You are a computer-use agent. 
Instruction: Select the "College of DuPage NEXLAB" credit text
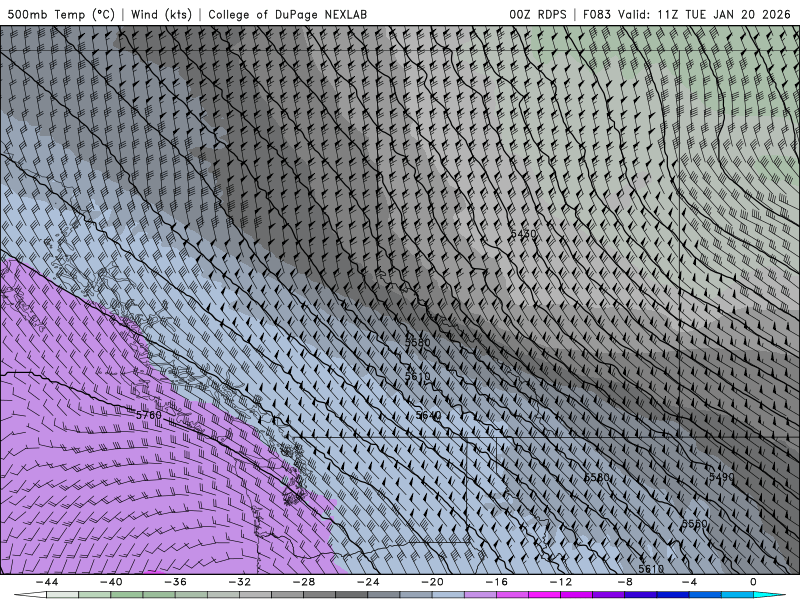point(287,14)
